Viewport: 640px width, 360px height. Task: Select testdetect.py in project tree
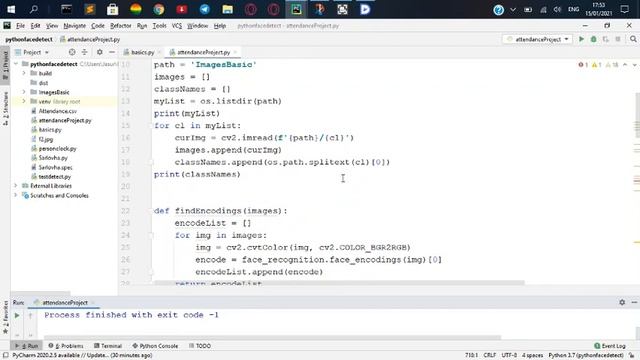55,177
